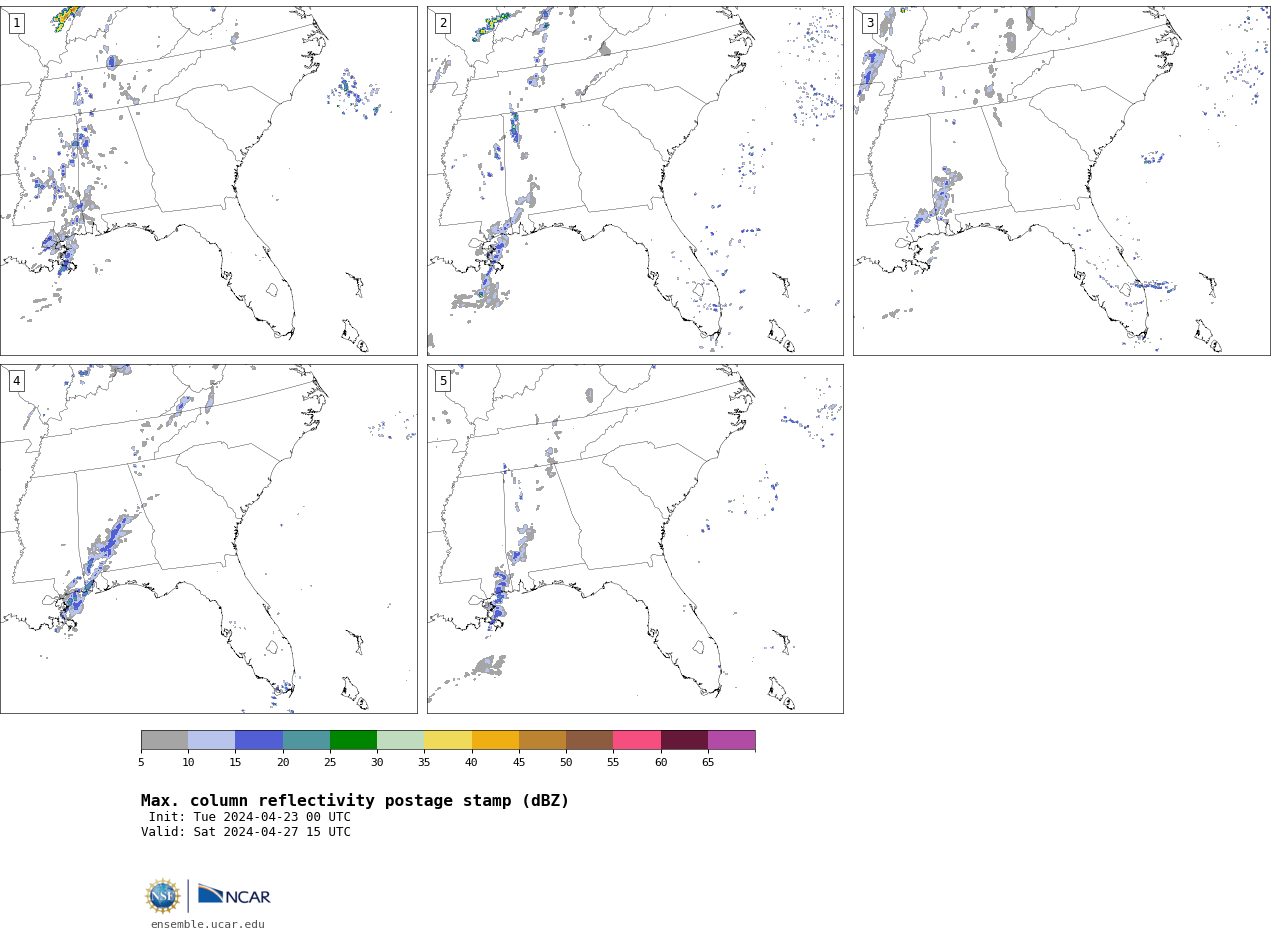Click the colorbar tick label 50
The width and height of the screenshot is (1280, 936).
[566, 763]
